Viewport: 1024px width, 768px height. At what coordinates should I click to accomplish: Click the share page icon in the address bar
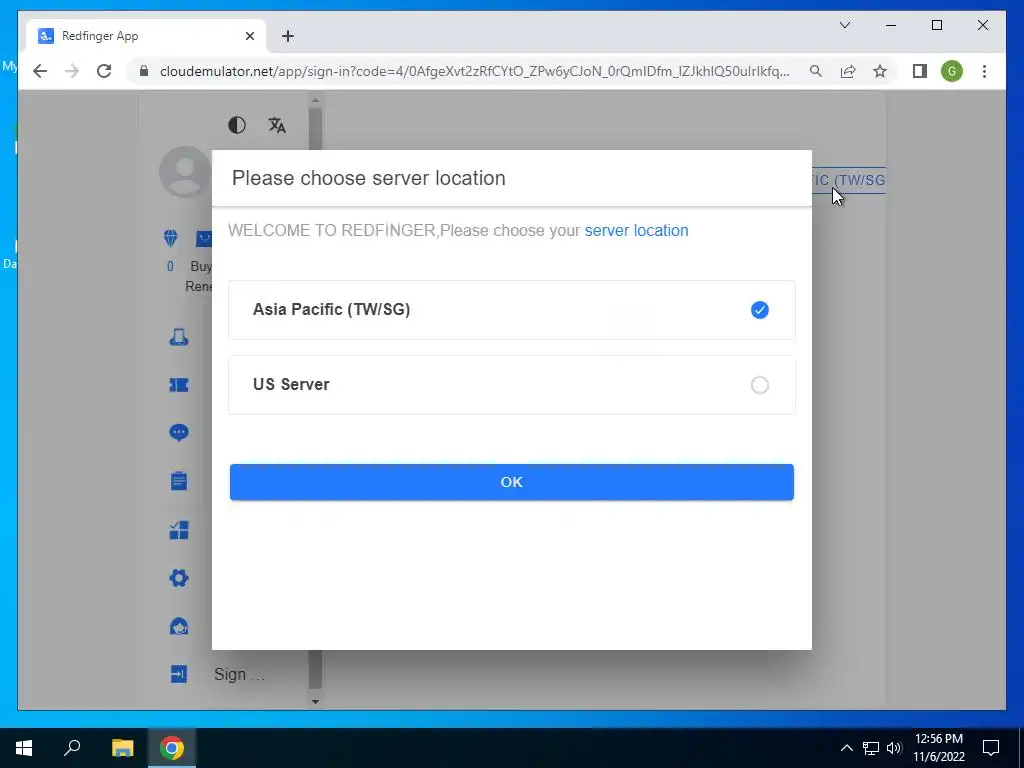848,71
